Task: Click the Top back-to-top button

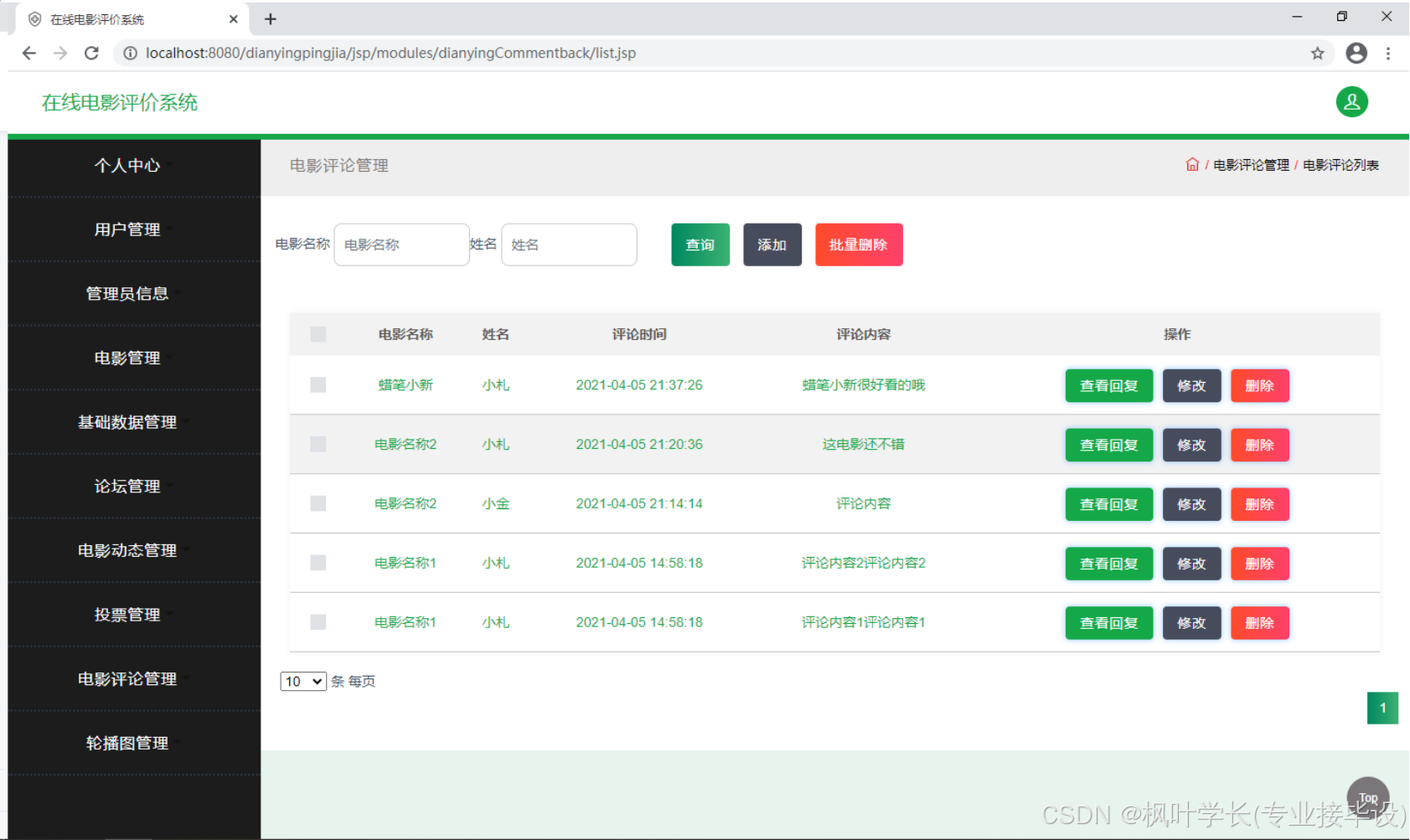Action: coord(1367,797)
